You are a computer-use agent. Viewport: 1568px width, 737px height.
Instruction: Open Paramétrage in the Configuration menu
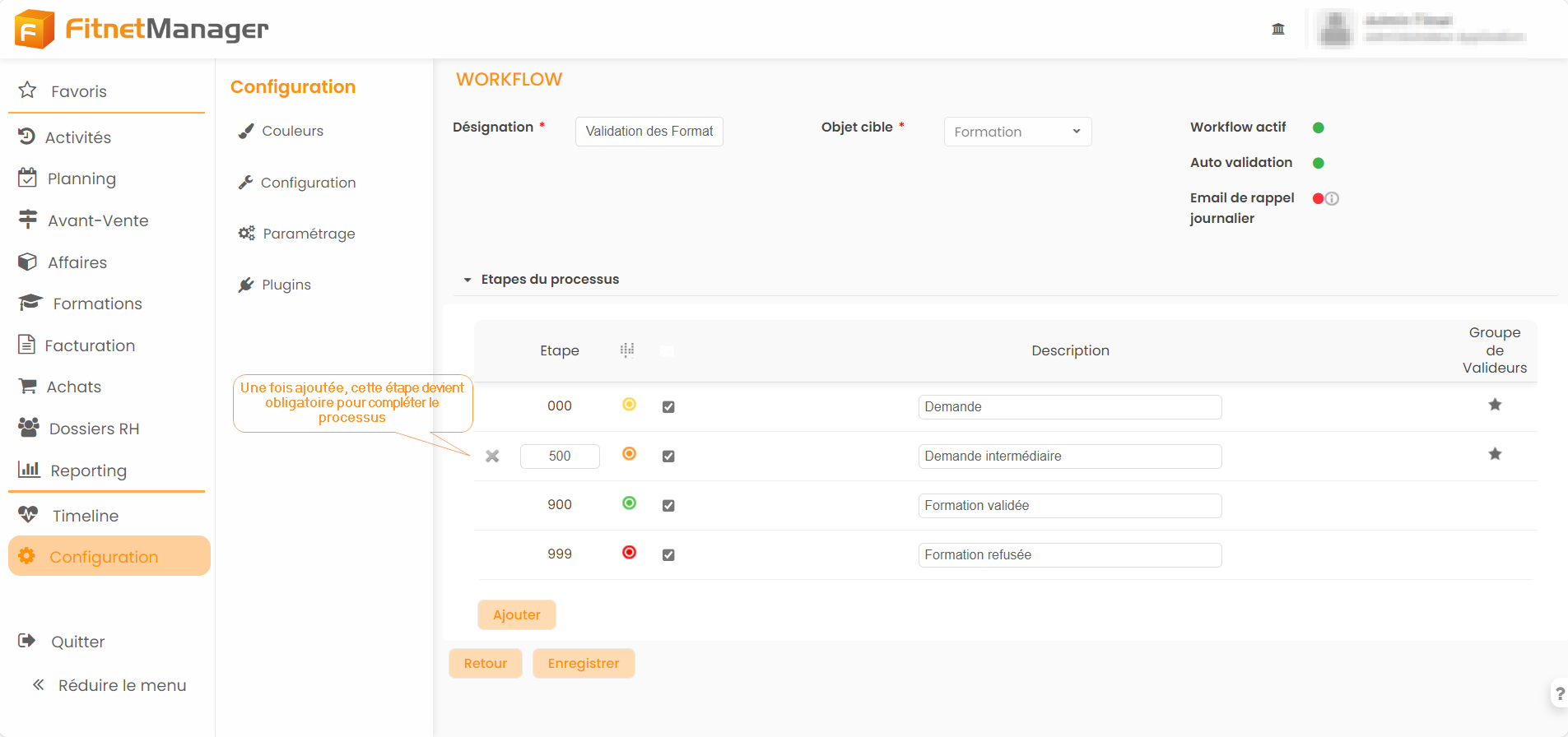(309, 234)
